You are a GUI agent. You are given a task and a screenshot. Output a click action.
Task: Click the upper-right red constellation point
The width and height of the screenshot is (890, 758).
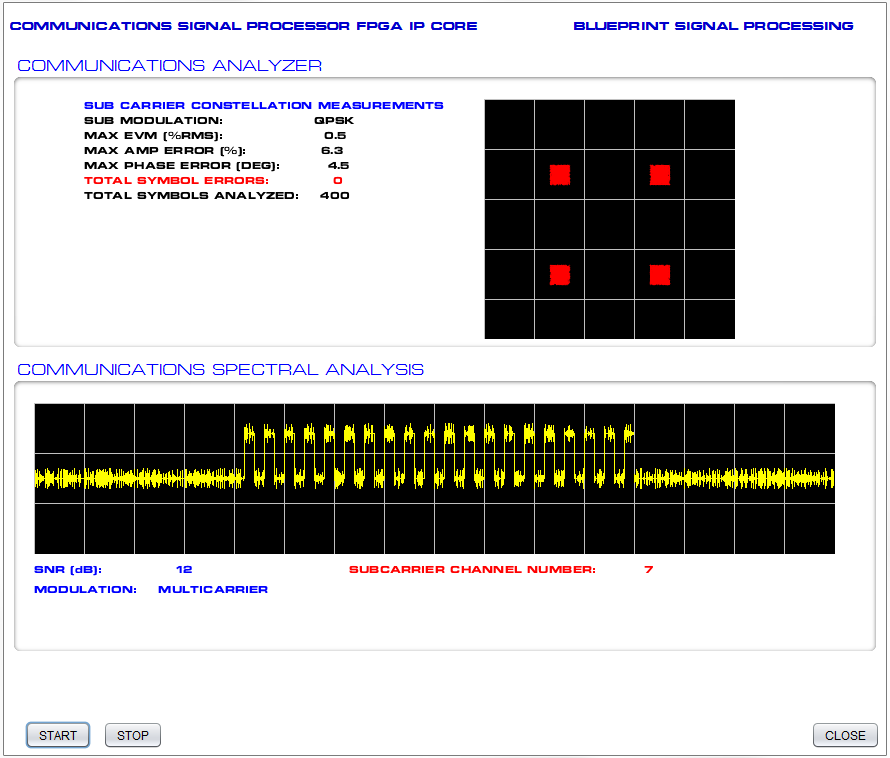659,175
